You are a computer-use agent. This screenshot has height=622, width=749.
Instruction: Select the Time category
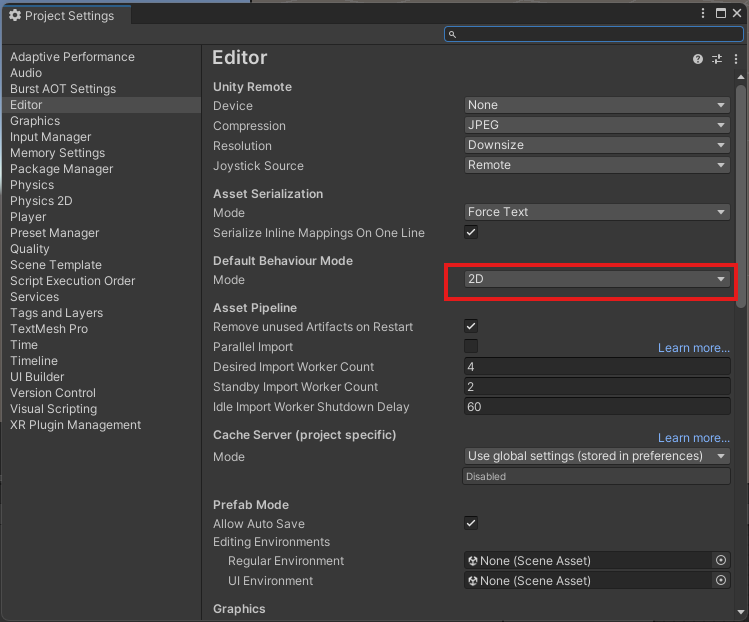[x=23, y=345]
